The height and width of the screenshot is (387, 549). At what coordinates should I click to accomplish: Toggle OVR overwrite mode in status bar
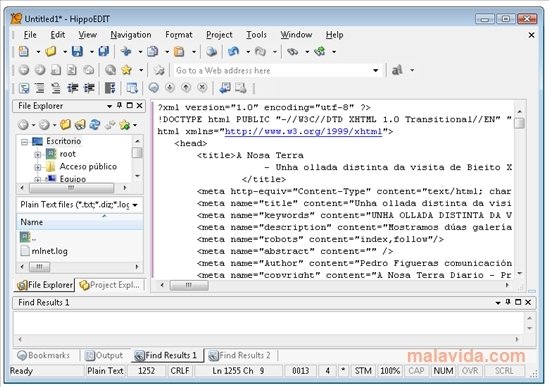coord(470,371)
